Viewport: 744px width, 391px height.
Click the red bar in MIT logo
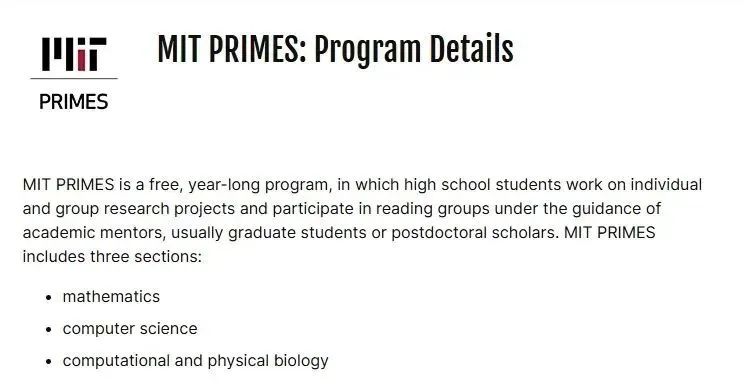[x=82, y=60]
